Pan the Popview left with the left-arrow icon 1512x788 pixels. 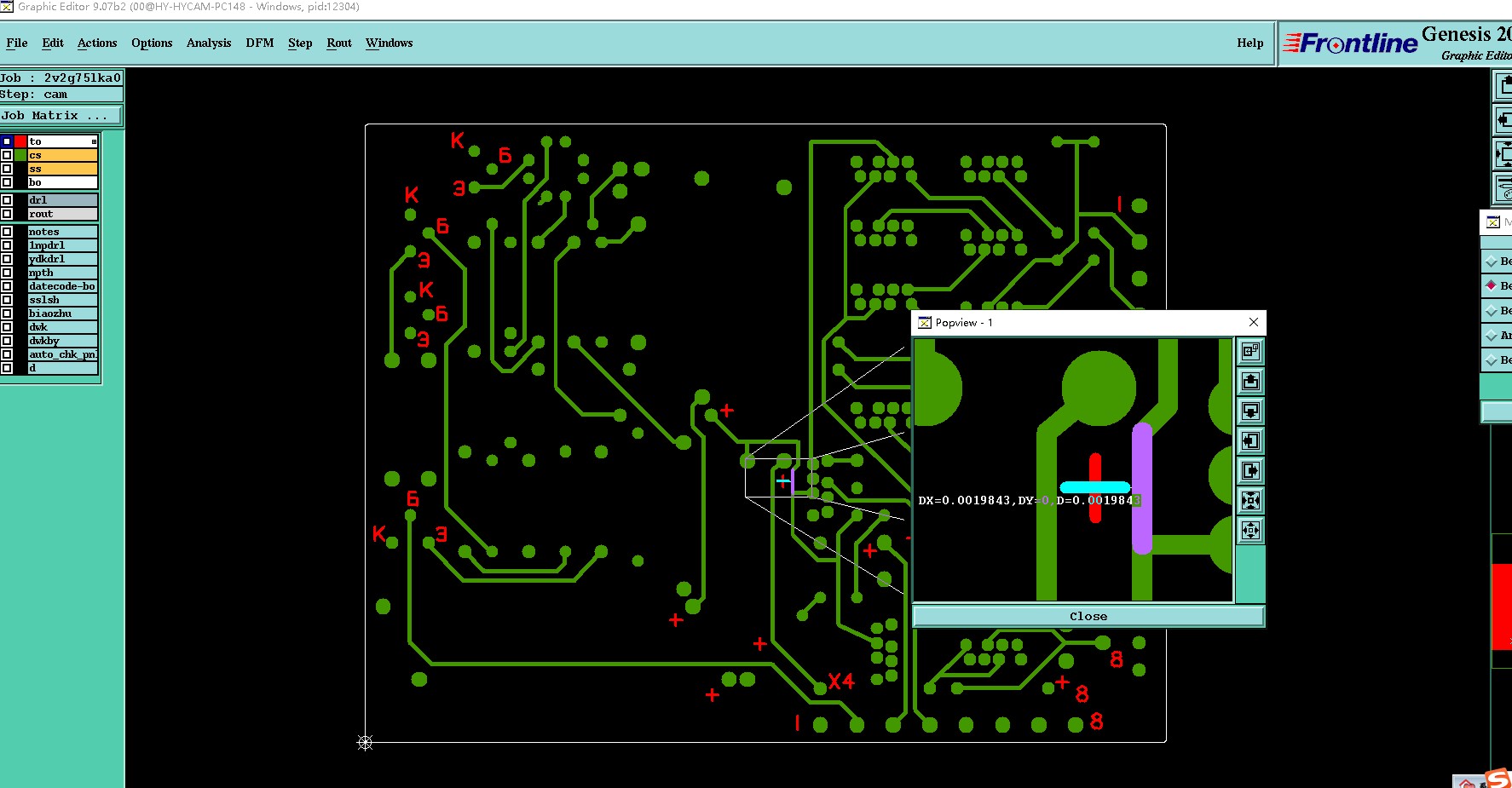(x=1250, y=440)
